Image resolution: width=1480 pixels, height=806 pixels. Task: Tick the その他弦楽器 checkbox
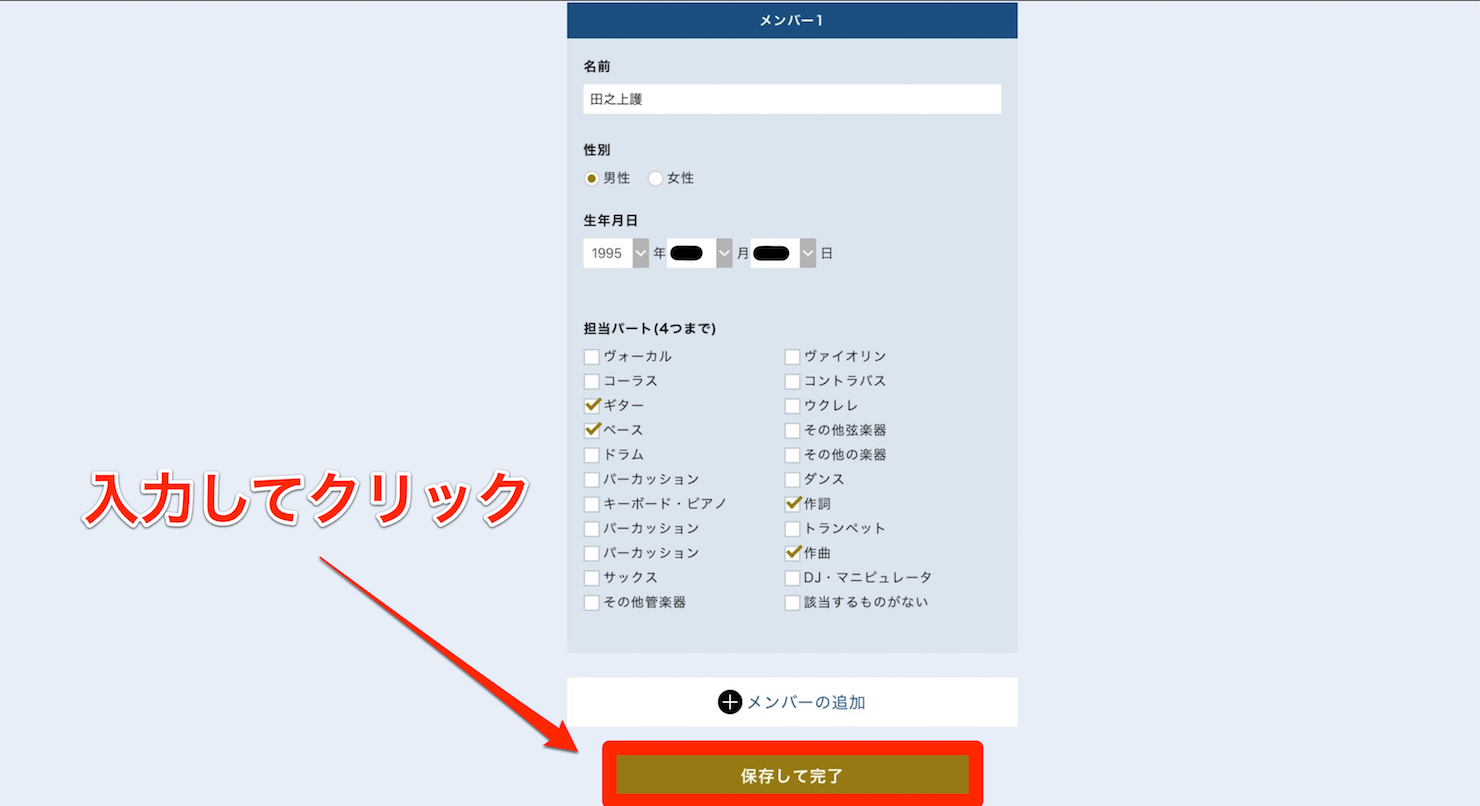point(792,430)
